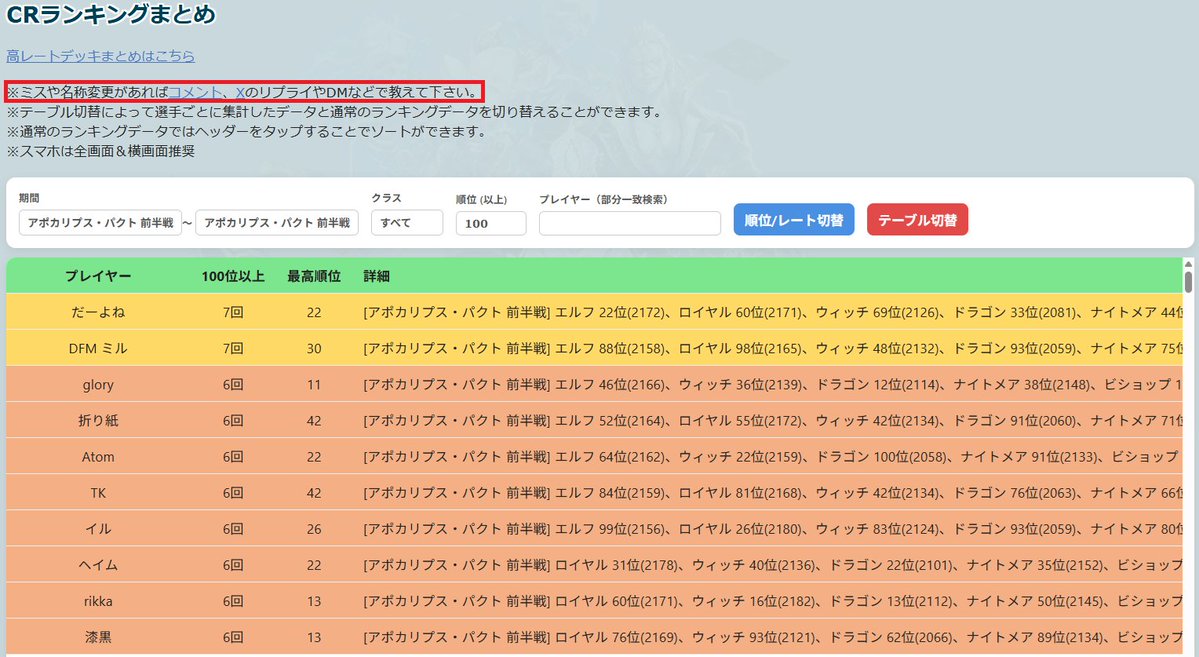The width and height of the screenshot is (1199, 657).
Task: Sort the table by the 100位以上 header
Action: 232,275
